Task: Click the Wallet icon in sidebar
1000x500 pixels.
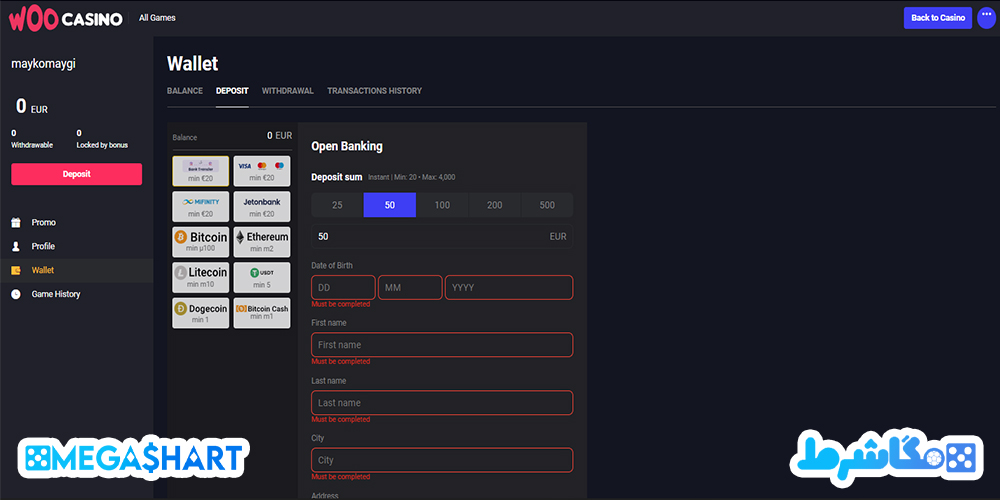Action: (x=16, y=270)
